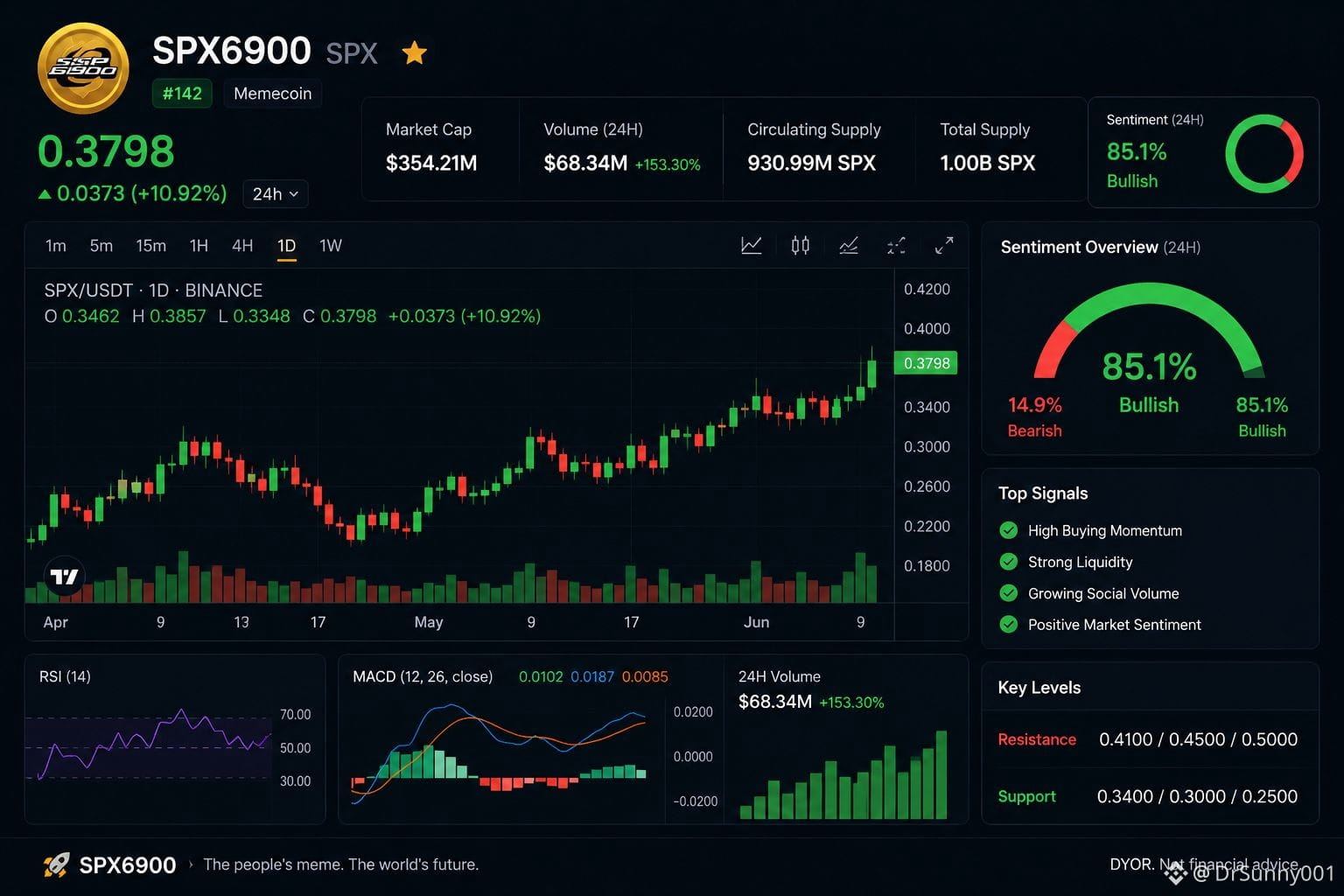The image size is (1344, 896).
Task: Switch chart to the 15m timeframe
Action: [150, 246]
